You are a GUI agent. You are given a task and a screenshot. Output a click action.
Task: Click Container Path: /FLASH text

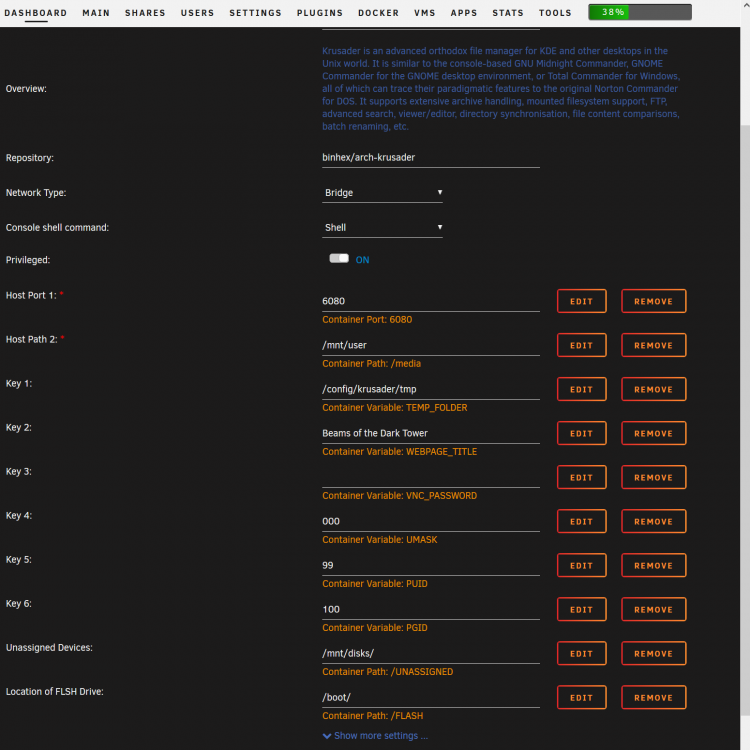[x=373, y=716]
